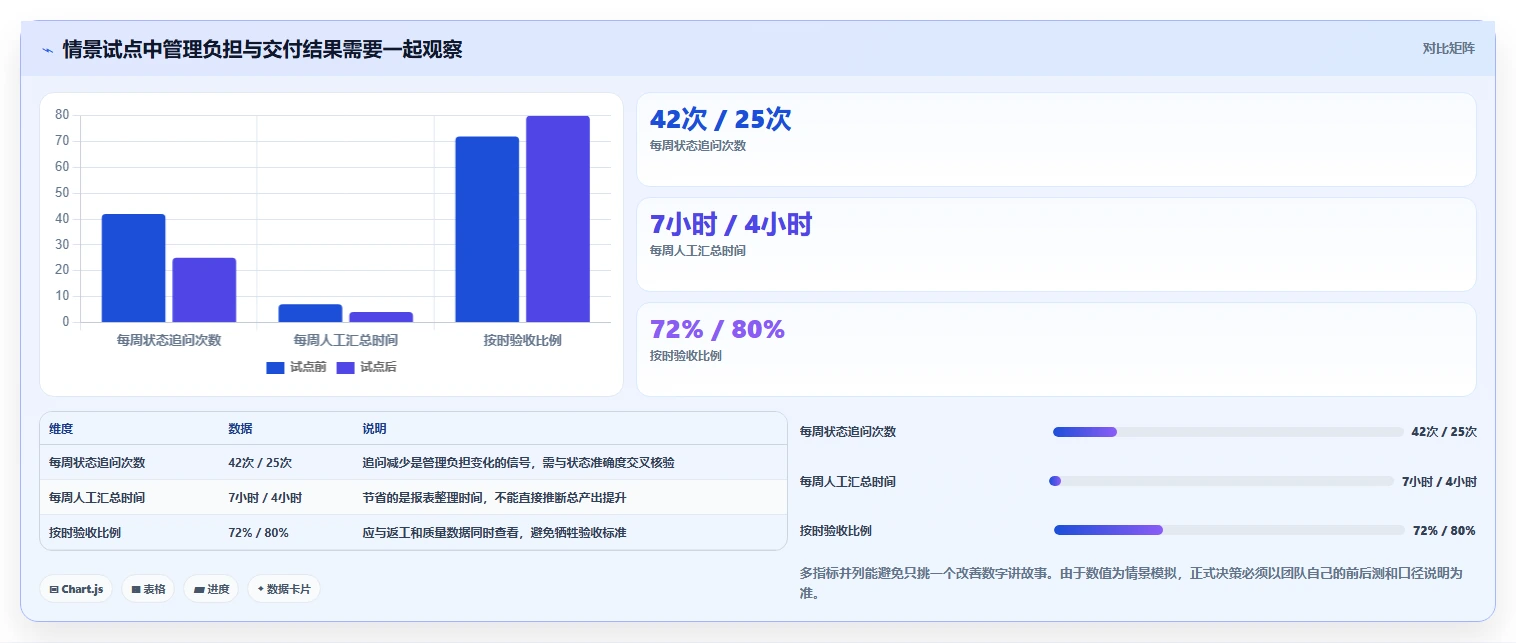Click table cell 按时验收比例
1516x643 pixels.
coord(85,533)
